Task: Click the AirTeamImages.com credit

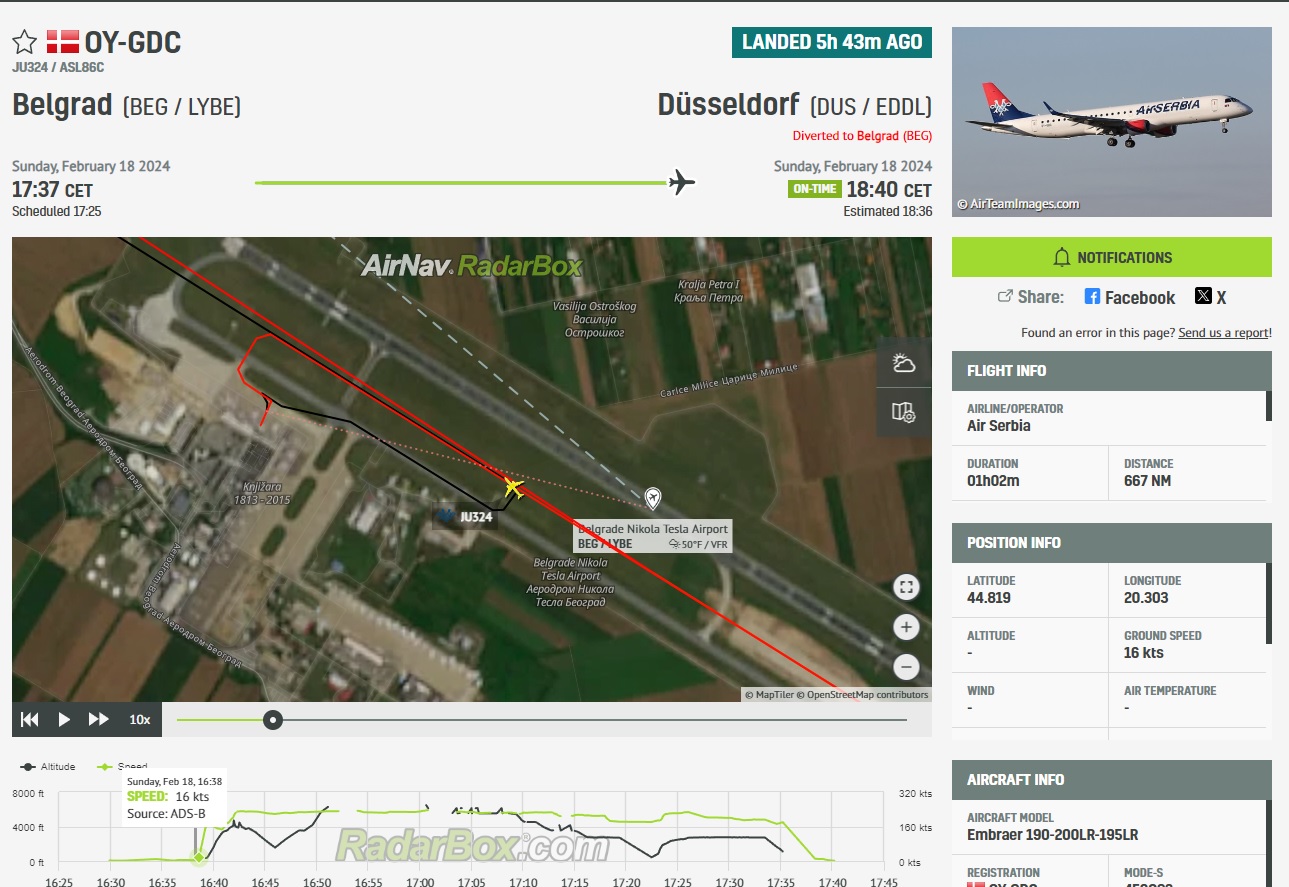Action: tap(1018, 204)
